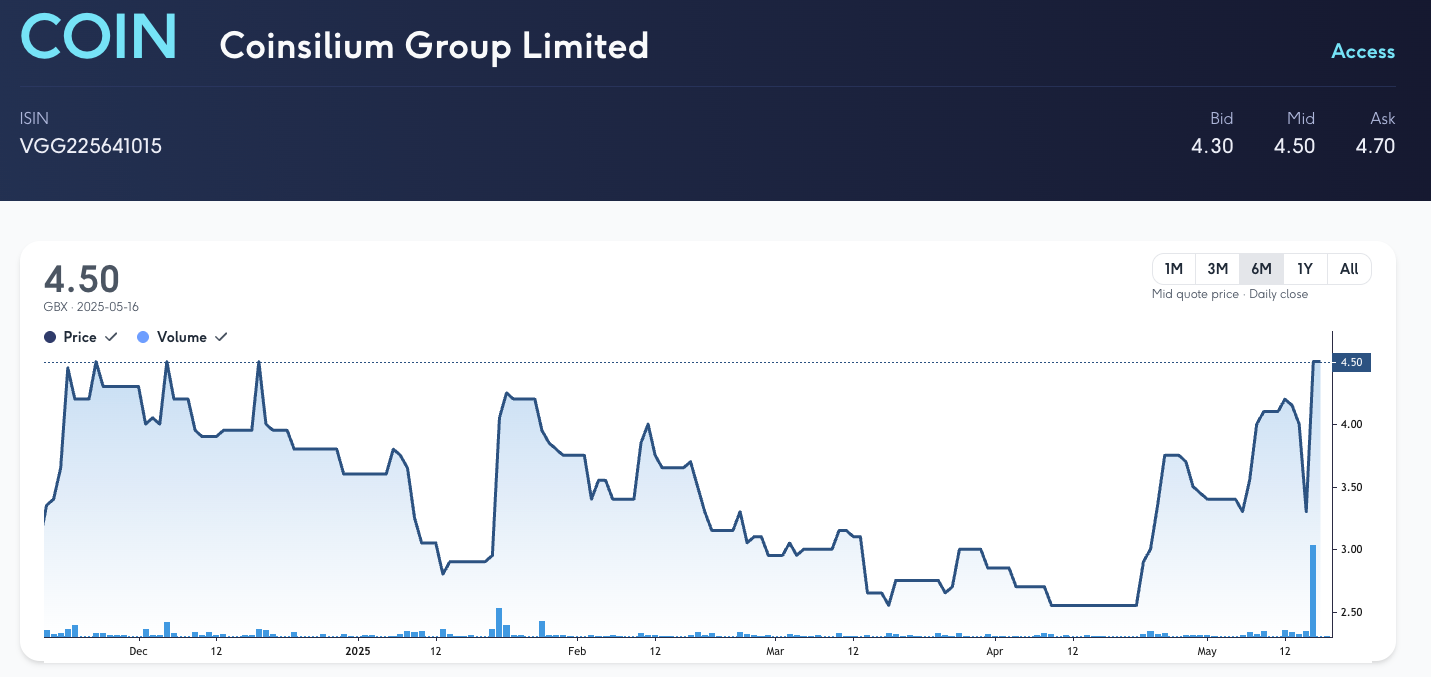Viewport: 1431px width, 677px height.
Task: Click the COIN ticker logo
Action: click(x=99, y=35)
